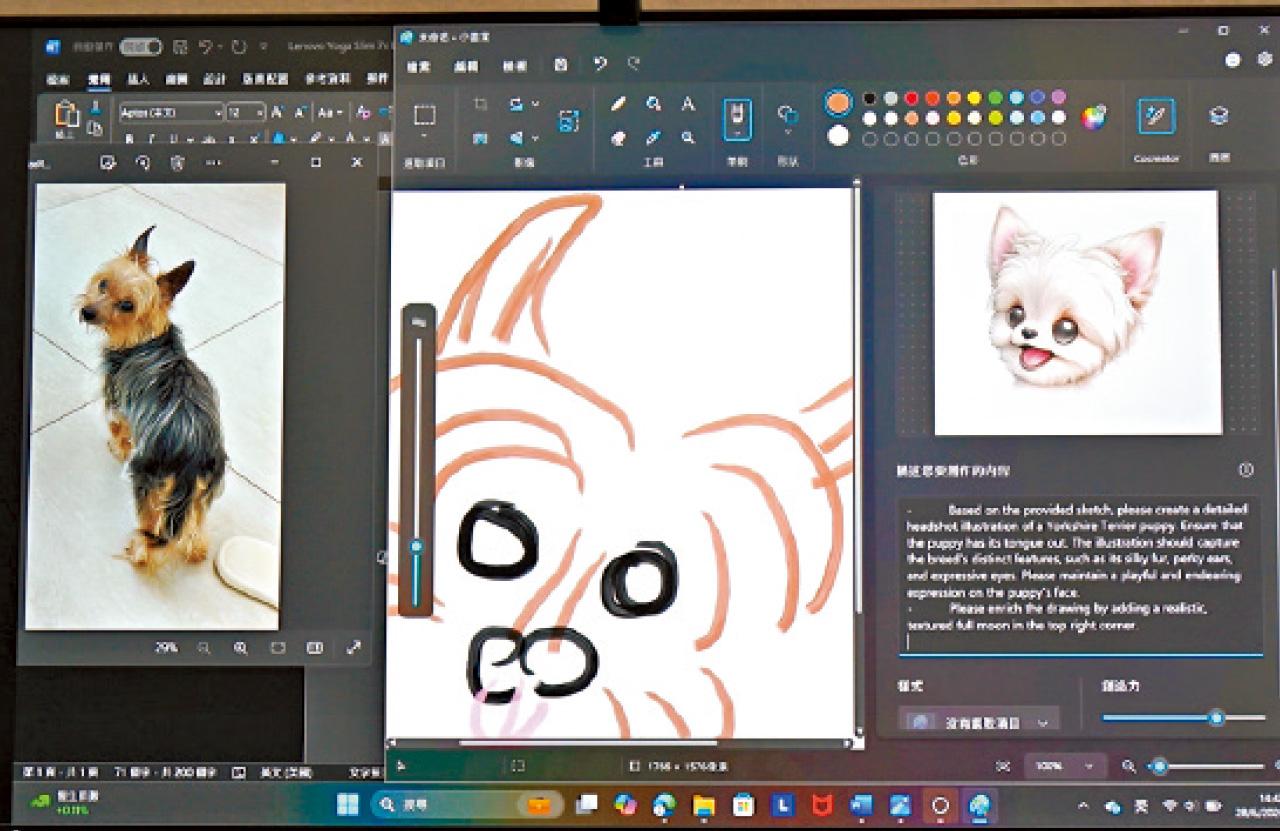This screenshot has height=831, width=1280.
Task: Select the Pencil tool
Action: (x=617, y=103)
